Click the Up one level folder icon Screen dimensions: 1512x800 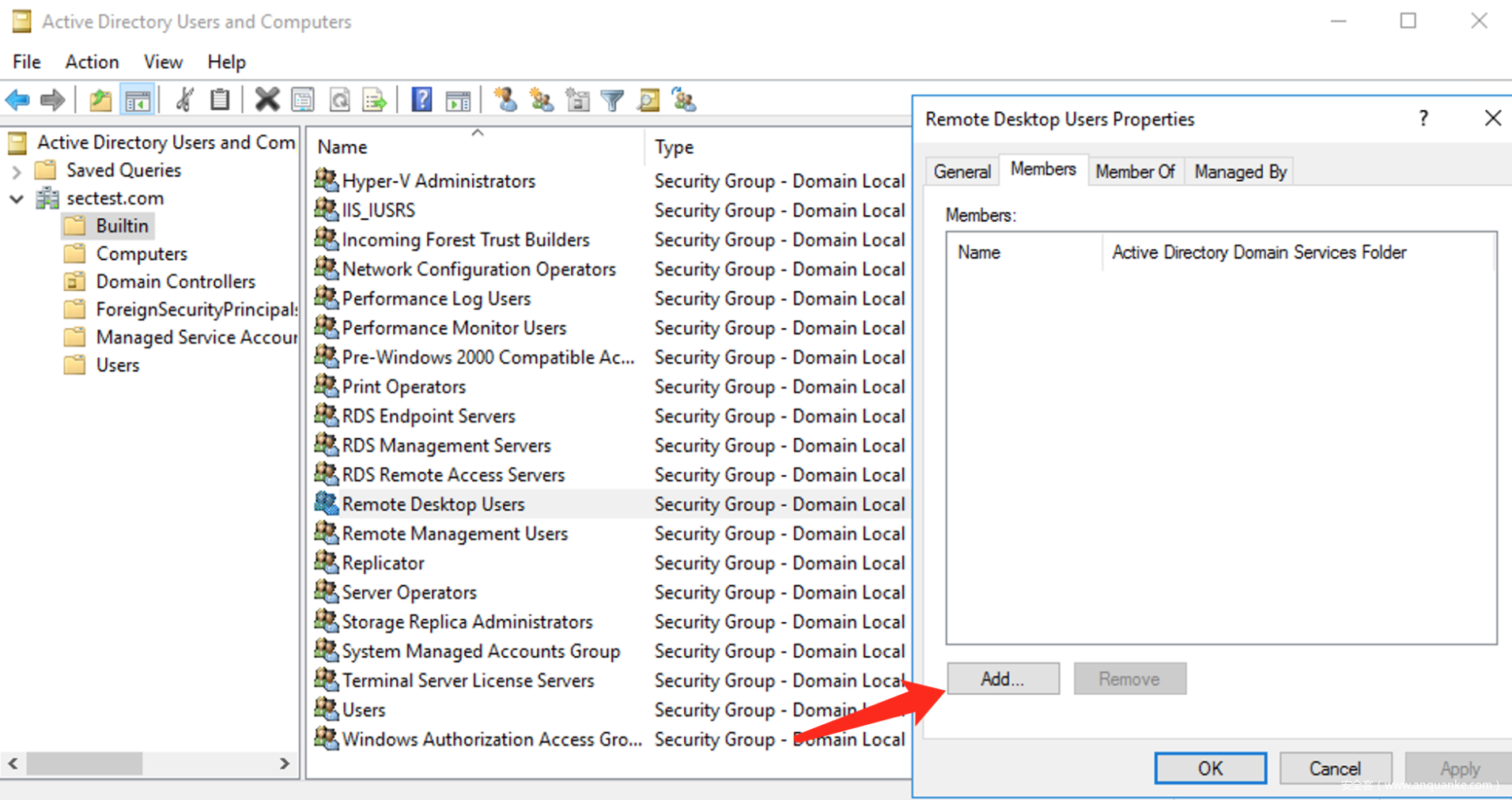coord(100,100)
